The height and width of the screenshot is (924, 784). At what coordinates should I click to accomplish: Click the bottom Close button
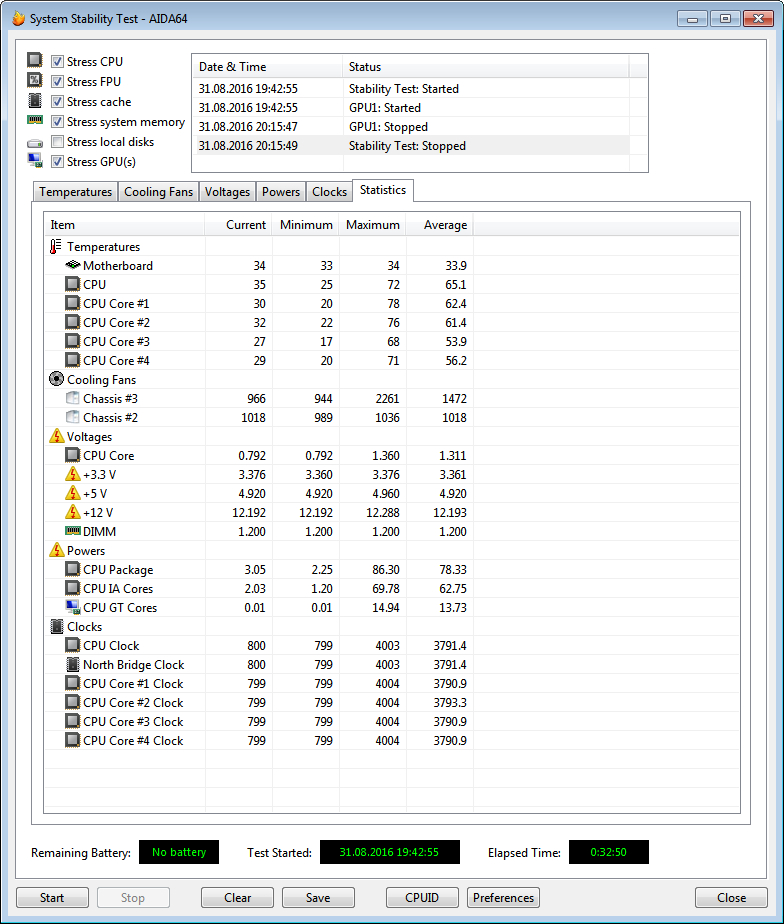pos(732,897)
